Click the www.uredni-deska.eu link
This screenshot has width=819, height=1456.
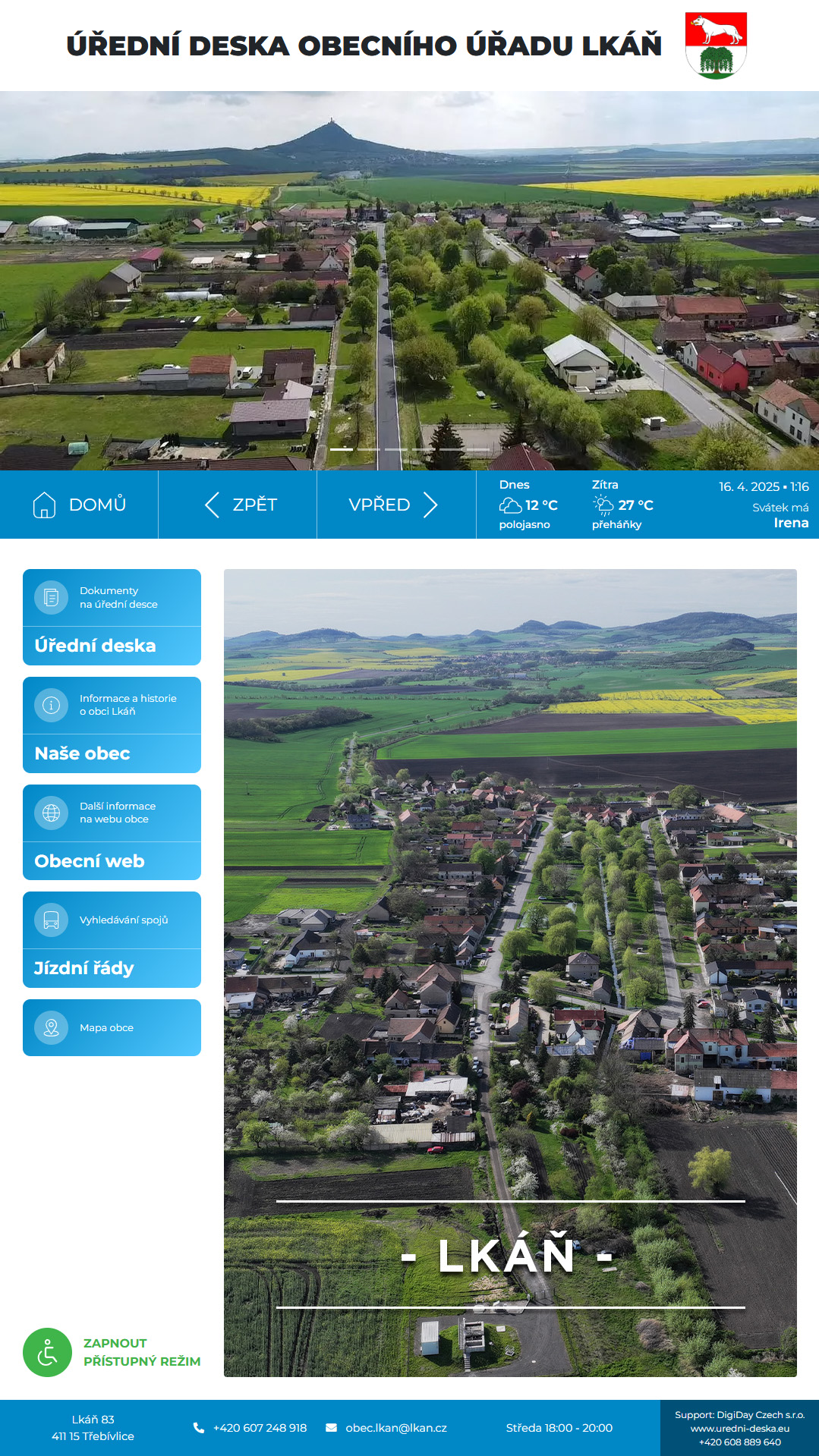click(x=740, y=1429)
